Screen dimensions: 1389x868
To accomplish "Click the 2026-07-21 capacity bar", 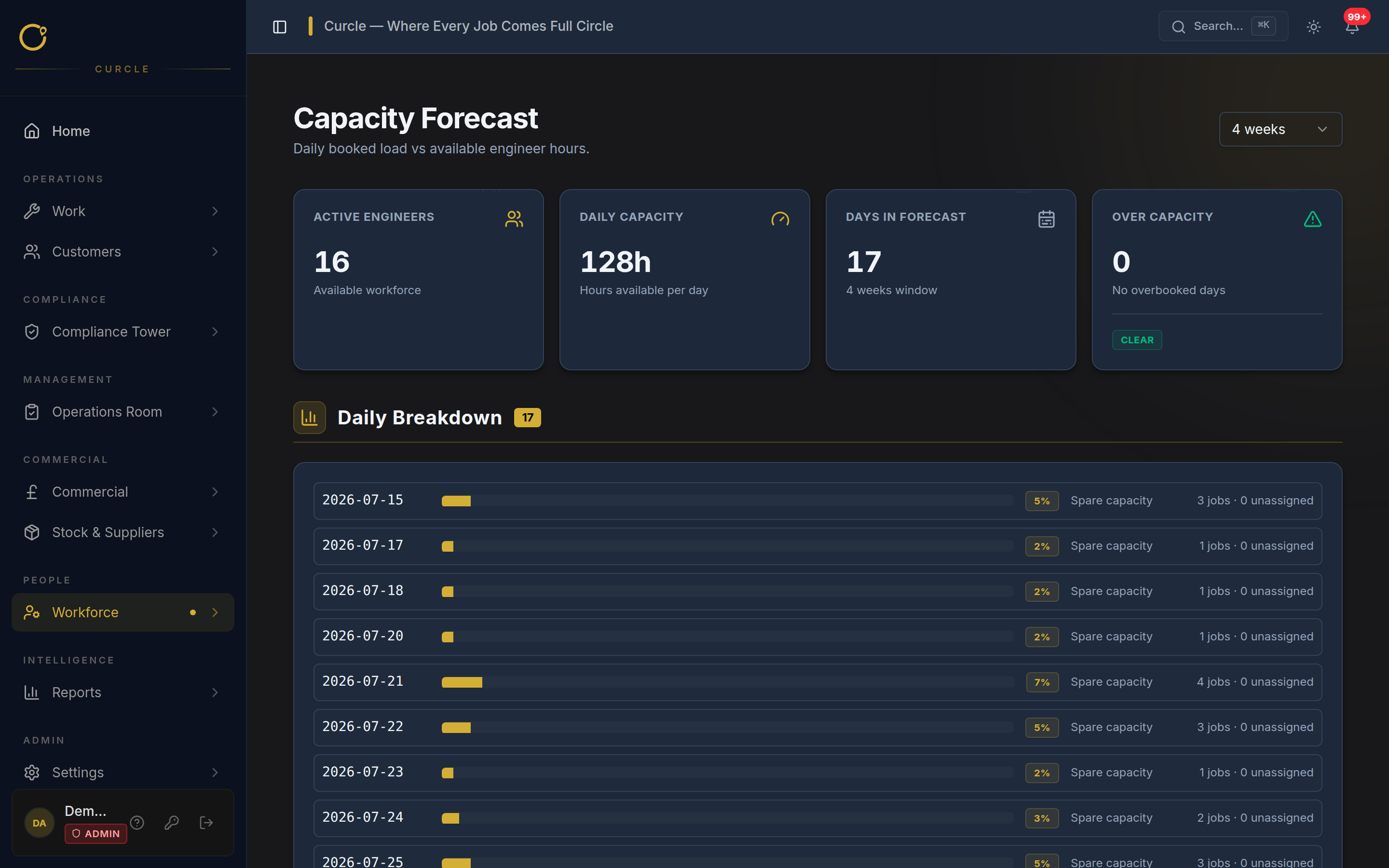I will click(727, 682).
